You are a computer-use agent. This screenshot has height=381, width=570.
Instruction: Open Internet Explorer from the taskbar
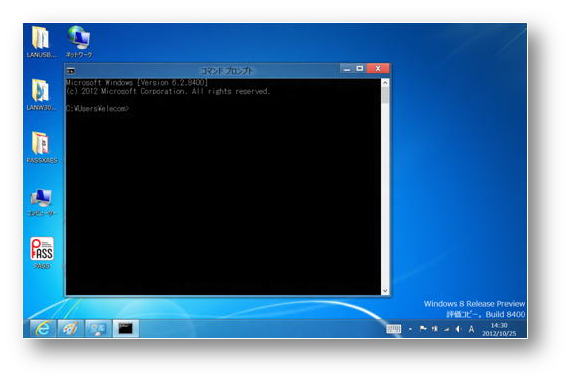point(43,329)
